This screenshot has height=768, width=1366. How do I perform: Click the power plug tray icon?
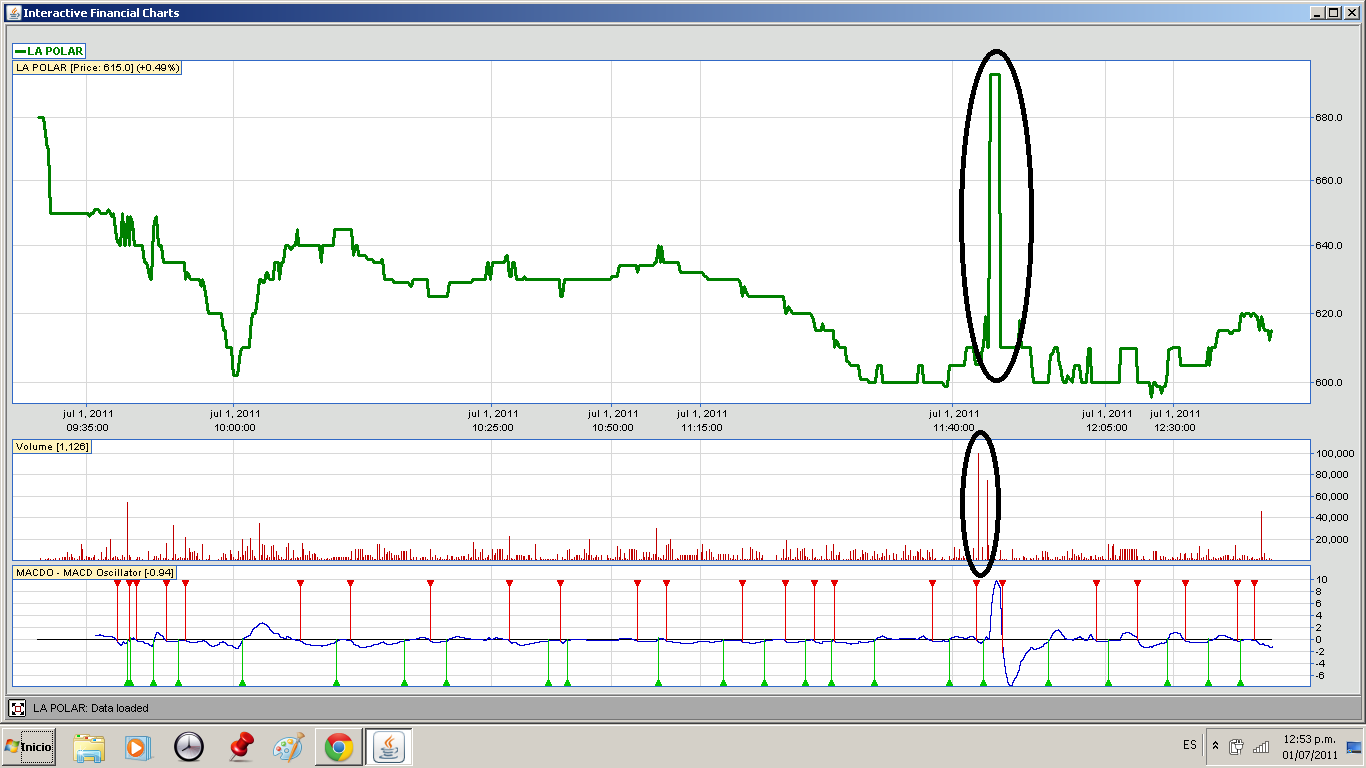coord(1237,746)
